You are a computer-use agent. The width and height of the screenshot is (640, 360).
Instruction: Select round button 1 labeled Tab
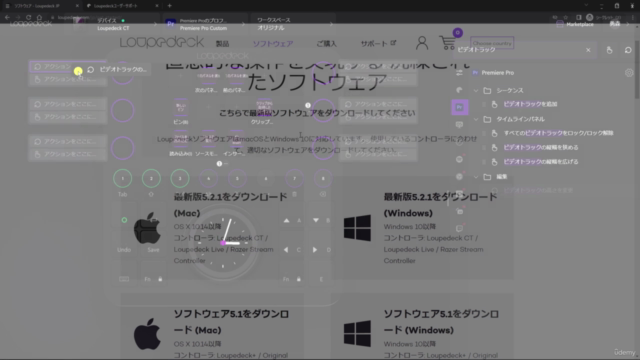(122, 178)
